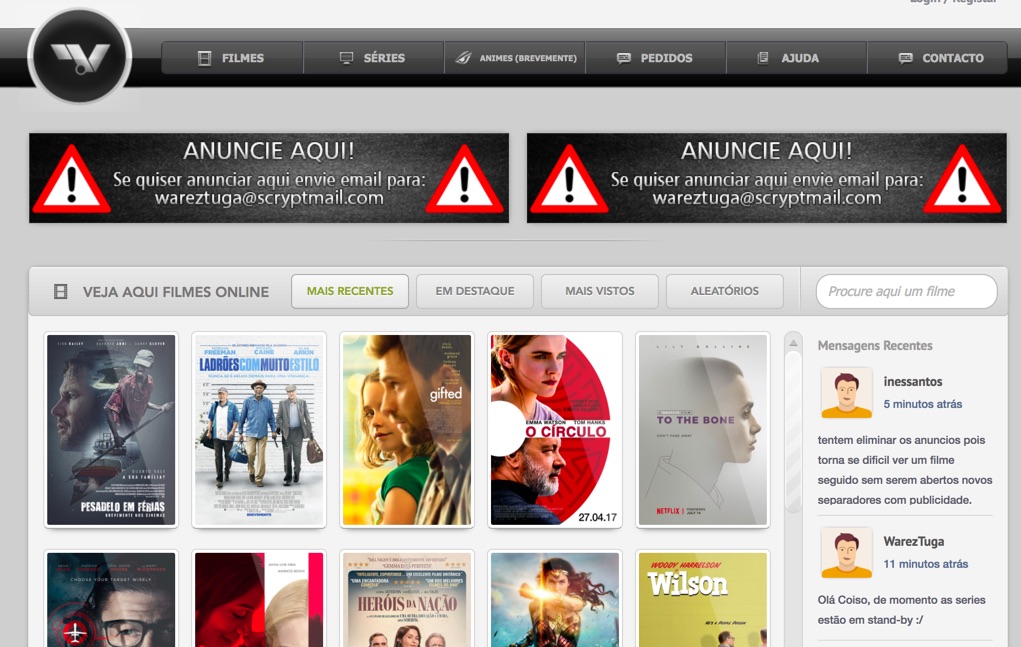Open the ANIMES (BREVEMENTE) menu item
The height and width of the screenshot is (647, 1021).
click(x=514, y=58)
